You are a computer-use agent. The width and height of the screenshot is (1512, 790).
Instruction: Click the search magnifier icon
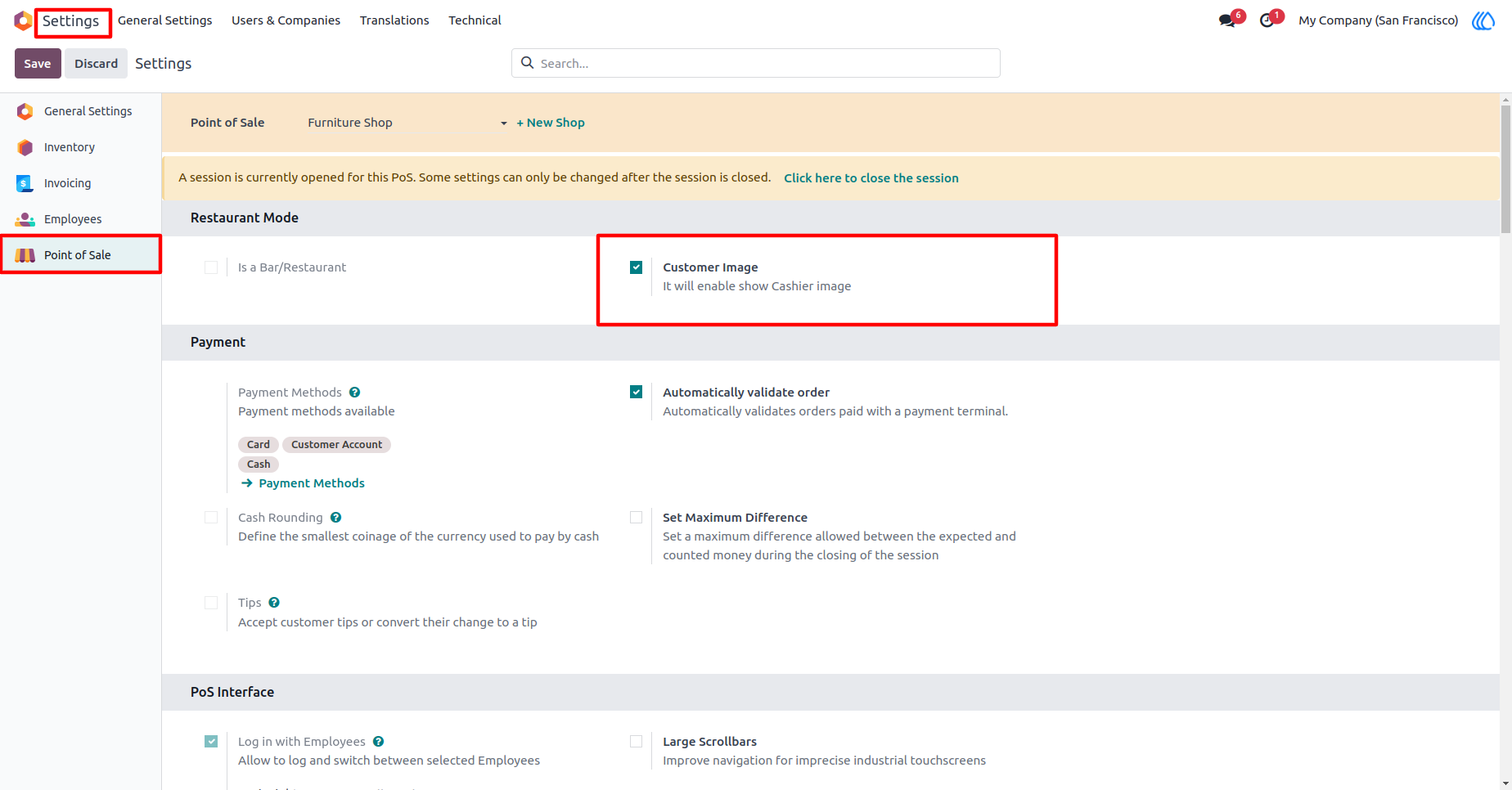528,63
